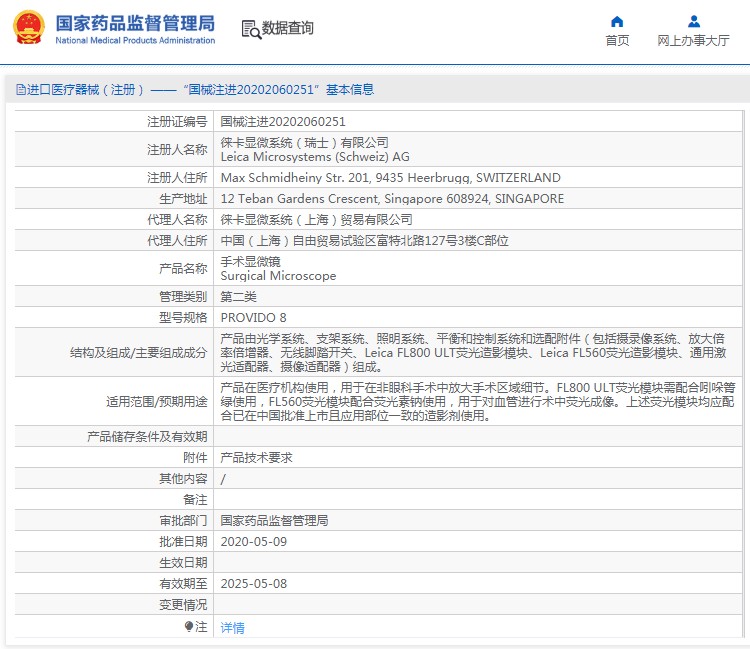Image resolution: width=750 pixels, height=649 pixels.
Task: Select 徕卡显微系统（上海）贸易有限公司 agent name
Action: [316, 220]
